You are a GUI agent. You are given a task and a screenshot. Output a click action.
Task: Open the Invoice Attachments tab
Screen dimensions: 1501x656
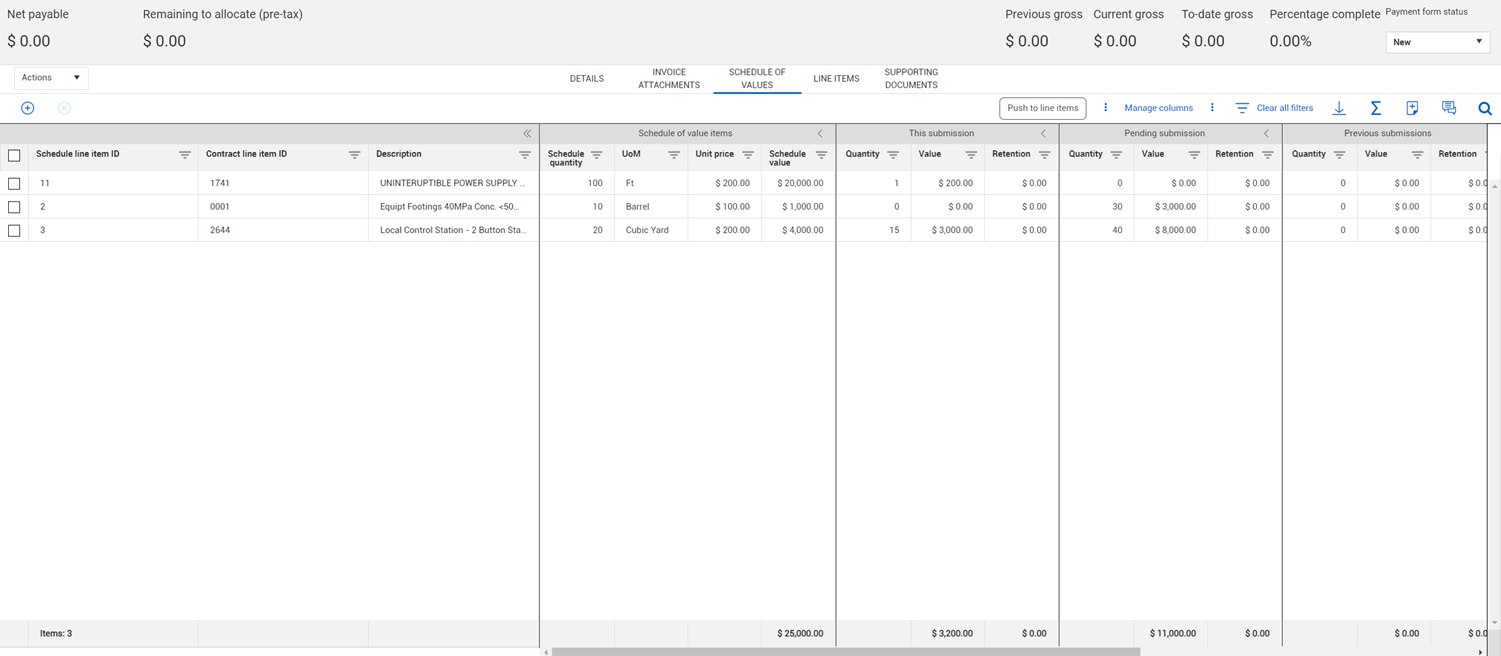point(669,79)
